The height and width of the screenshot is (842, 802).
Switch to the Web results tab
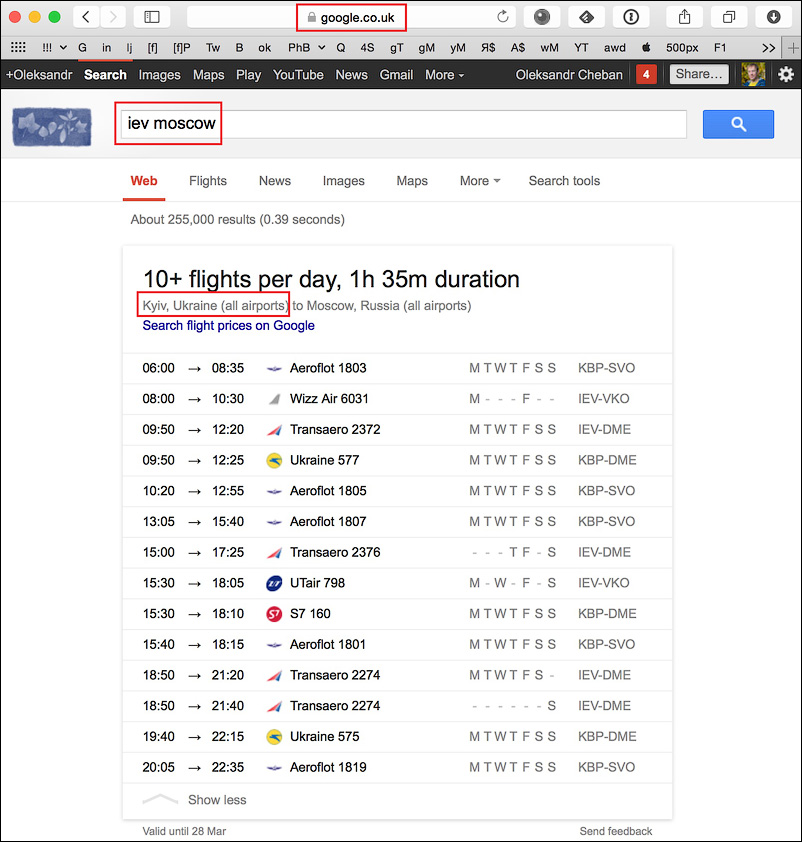point(144,181)
